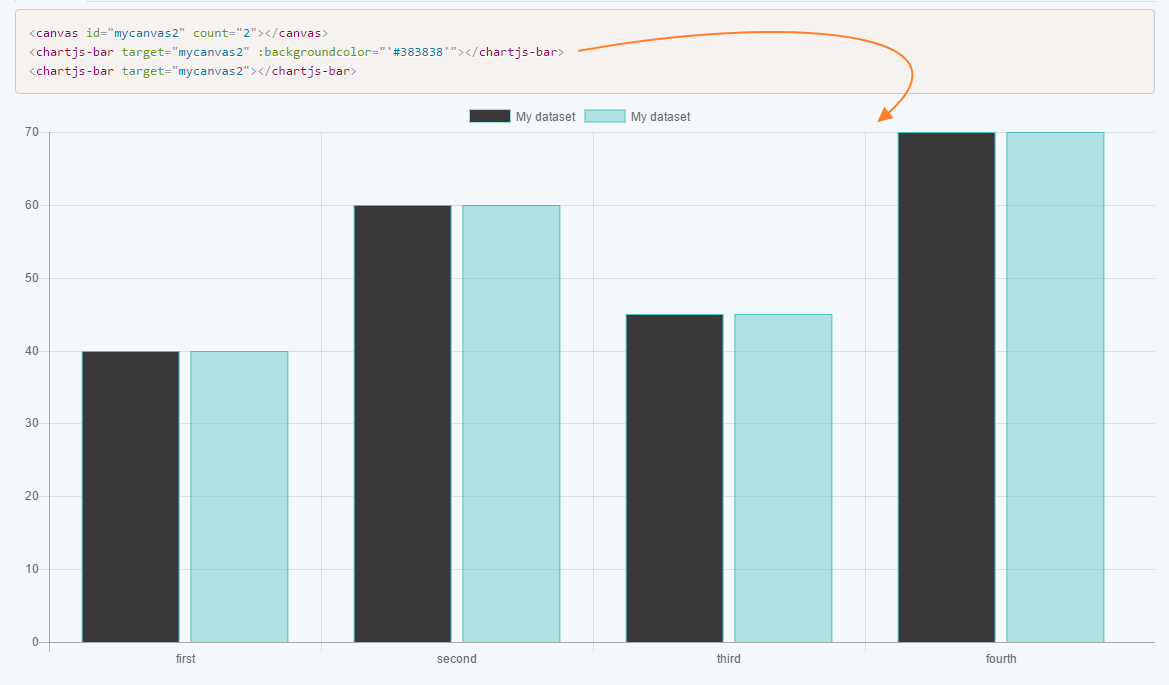
Task: Click the teal bar above 'second'
Action: (510, 420)
